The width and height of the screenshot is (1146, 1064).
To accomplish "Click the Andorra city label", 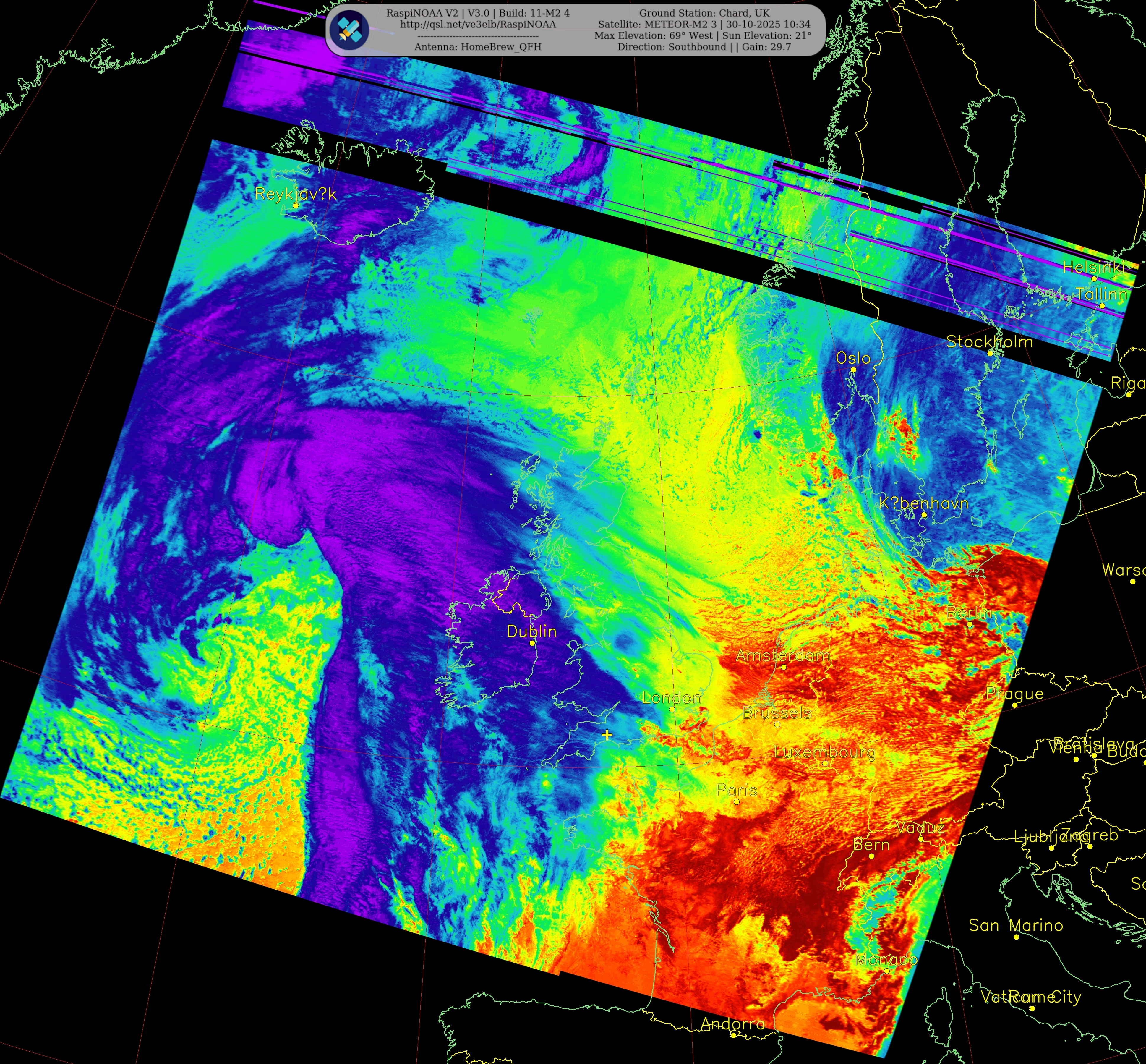I will 733,1023.
